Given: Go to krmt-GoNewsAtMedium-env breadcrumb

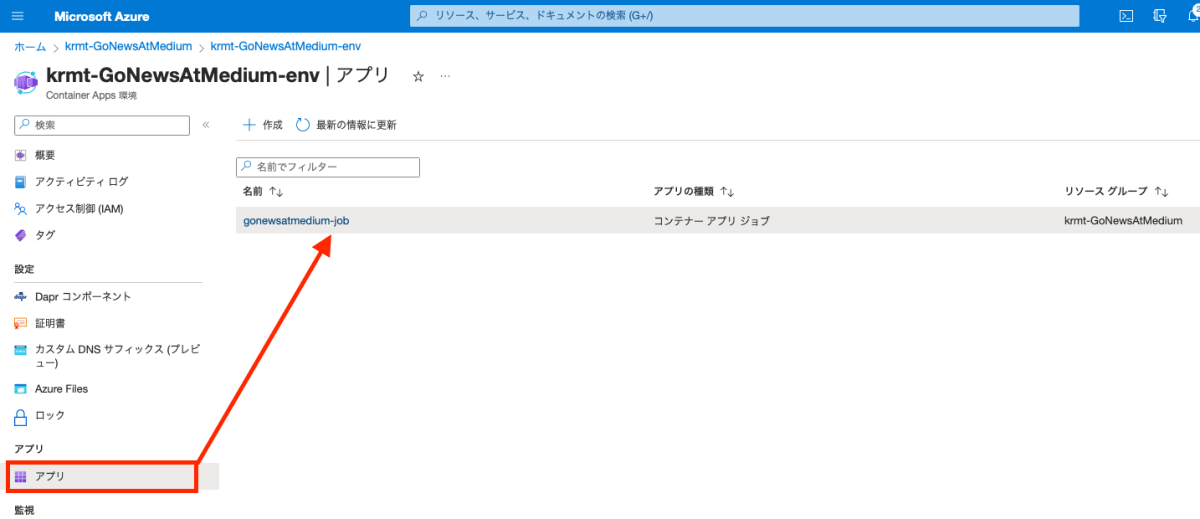Looking at the screenshot, I should pyautogui.click(x=285, y=47).
